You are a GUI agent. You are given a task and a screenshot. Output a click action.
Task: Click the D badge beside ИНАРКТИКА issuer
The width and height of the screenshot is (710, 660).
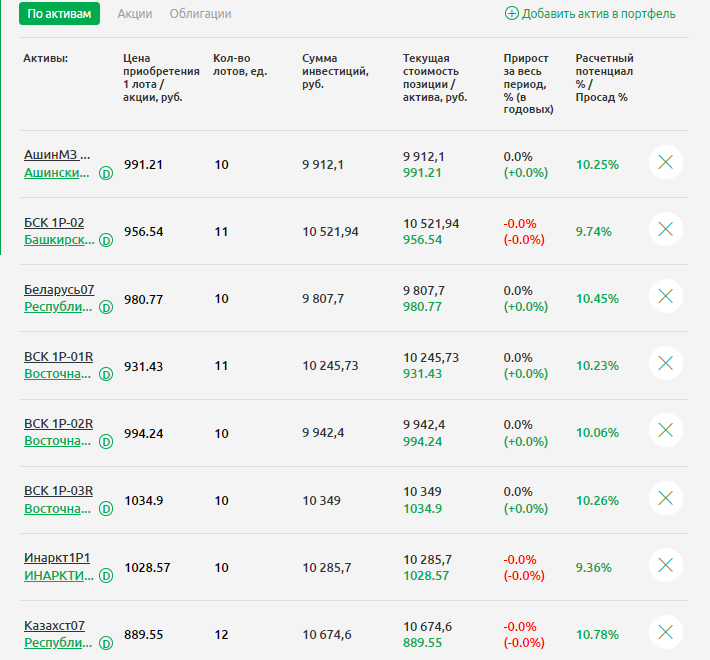106,575
